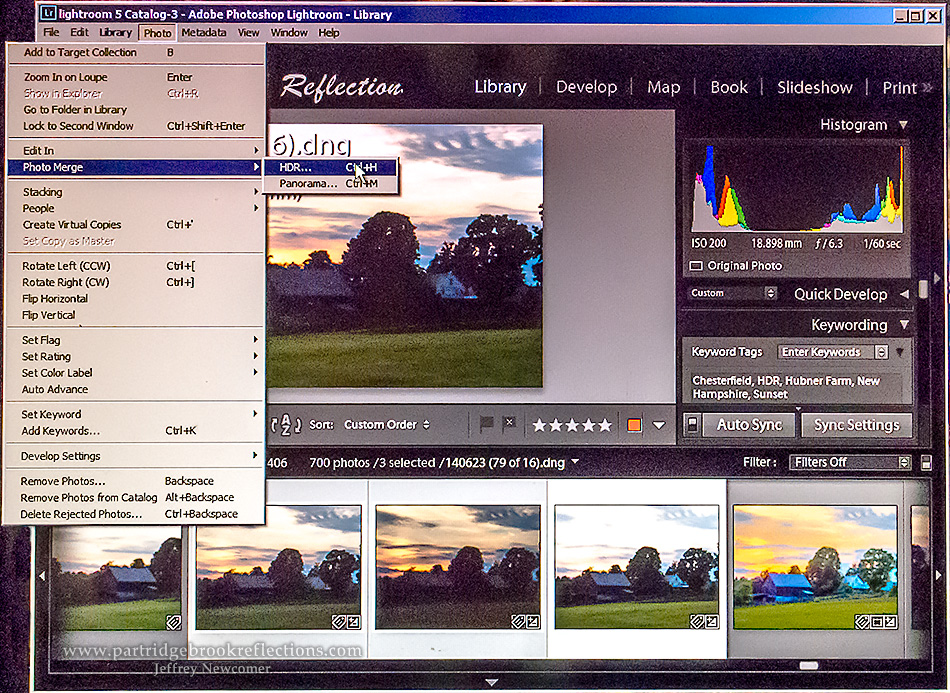Set rating with the first star

coord(539,425)
